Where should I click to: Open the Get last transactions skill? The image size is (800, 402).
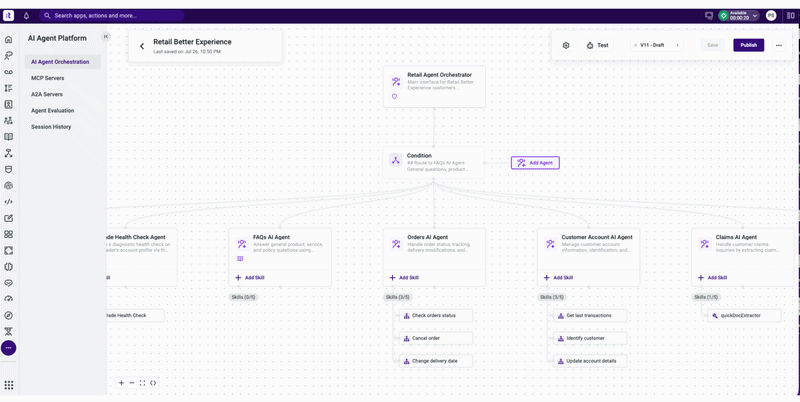[x=590, y=315]
